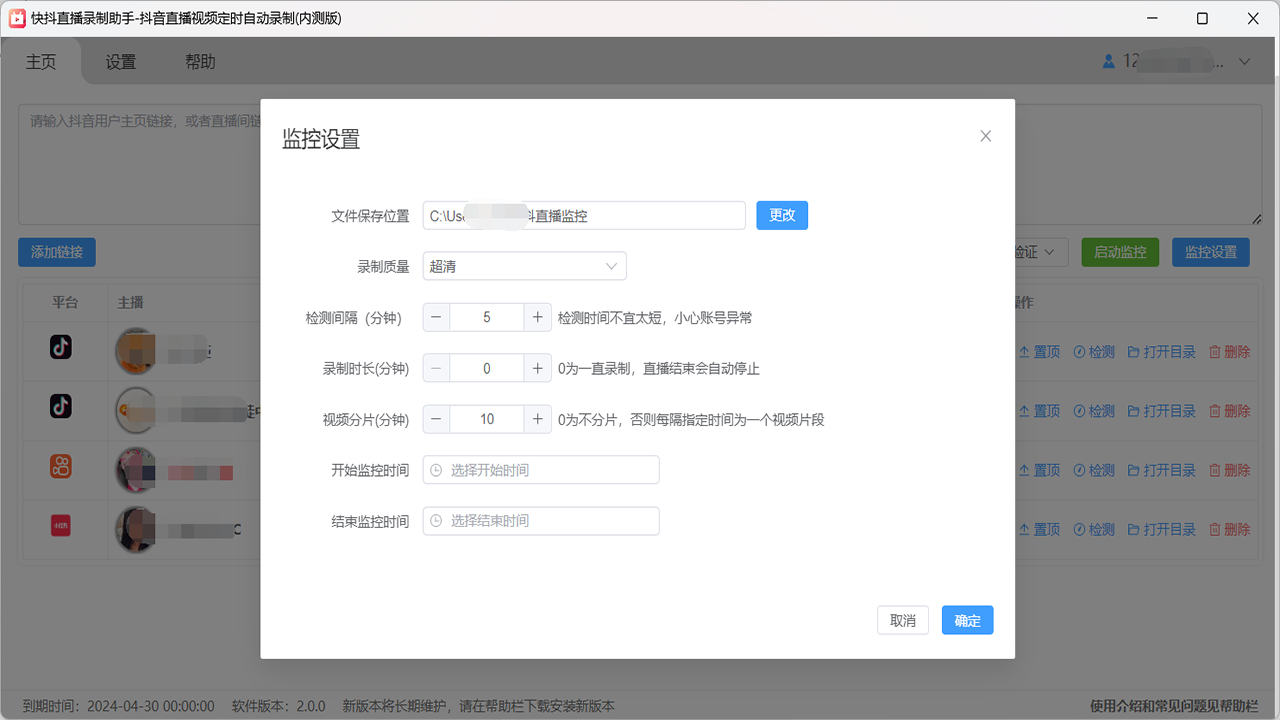Click 打开目录 in the third row
Screen dimensions: 1280x720
1162,470
